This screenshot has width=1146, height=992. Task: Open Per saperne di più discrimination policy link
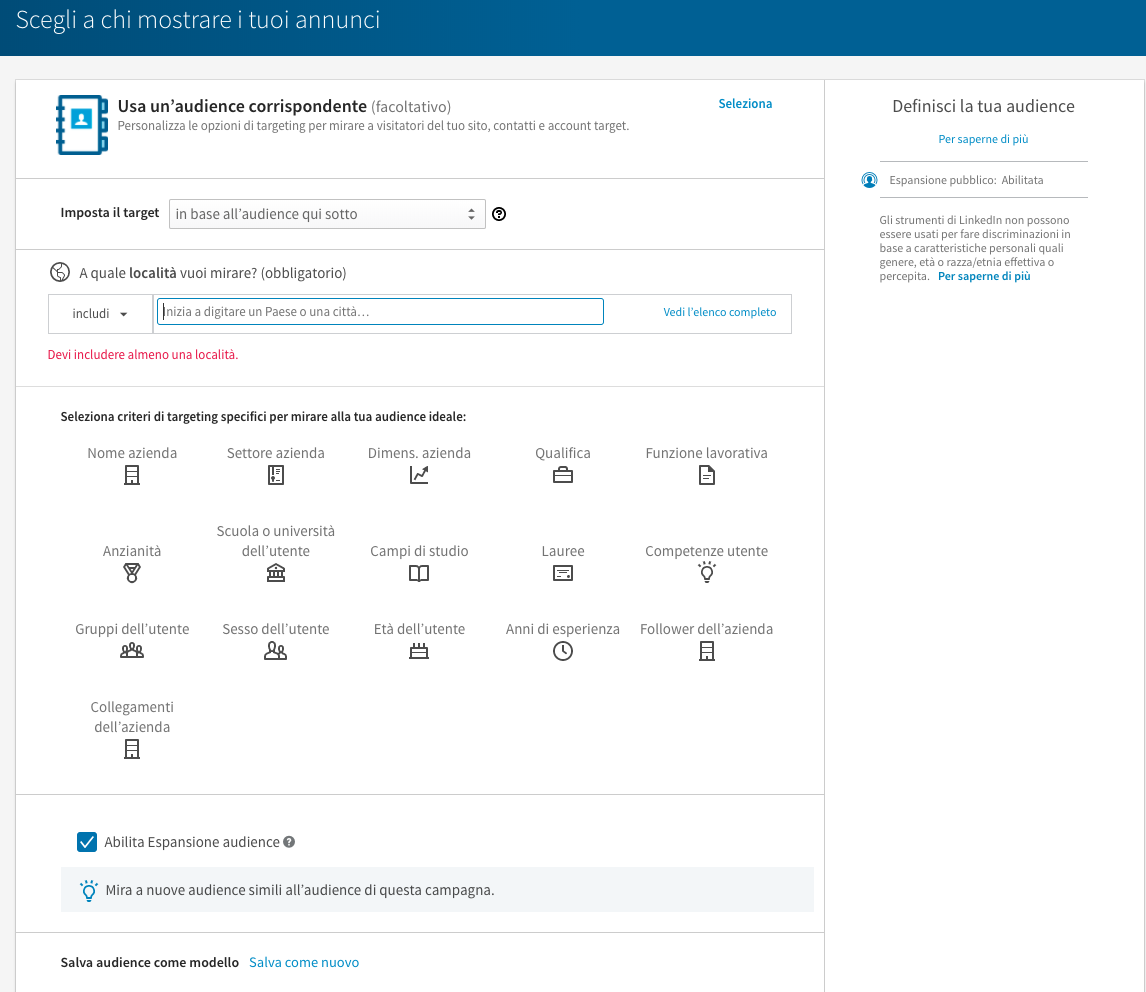pyautogui.click(x=984, y=276)
